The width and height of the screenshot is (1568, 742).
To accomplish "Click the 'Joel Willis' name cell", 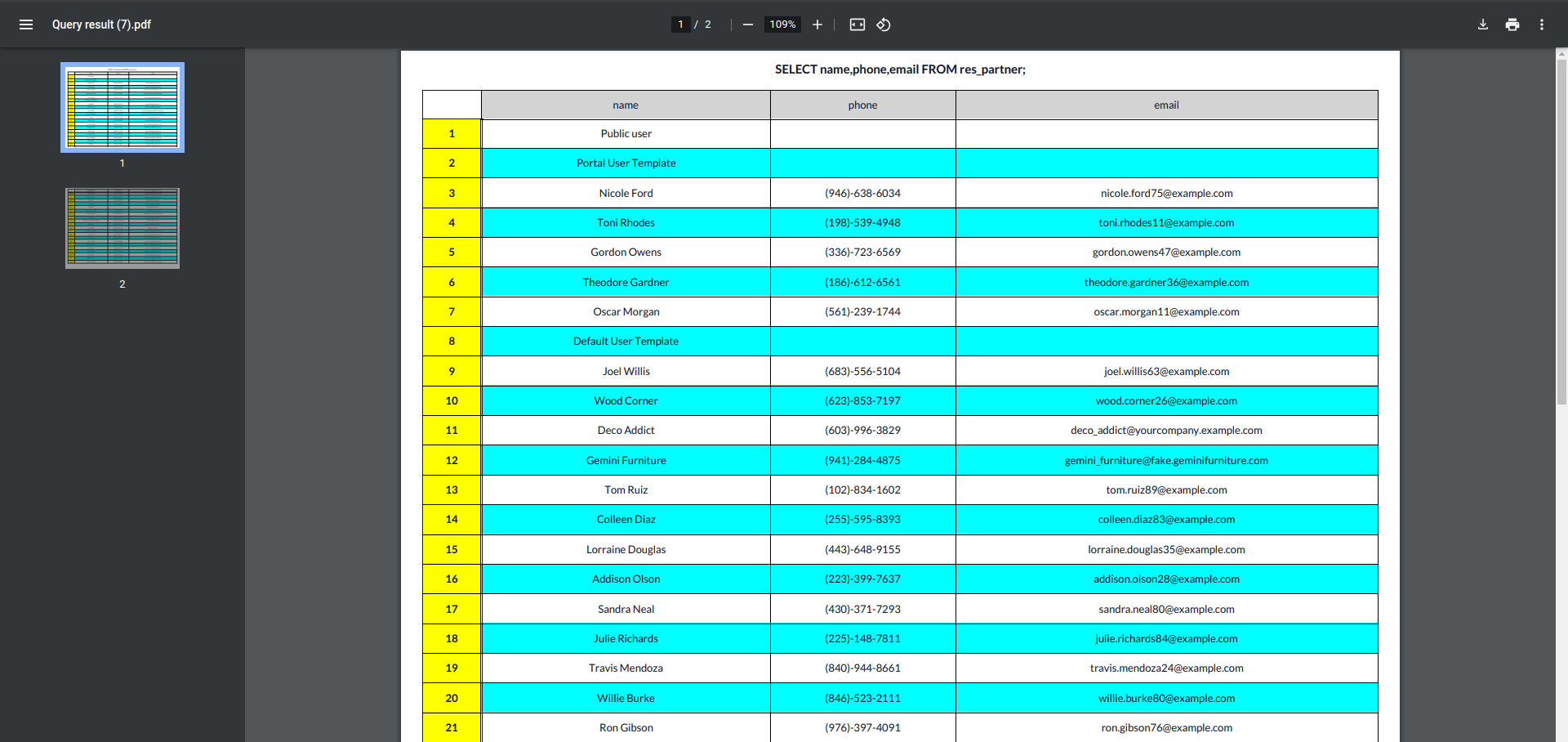I will tap(626, 371).
